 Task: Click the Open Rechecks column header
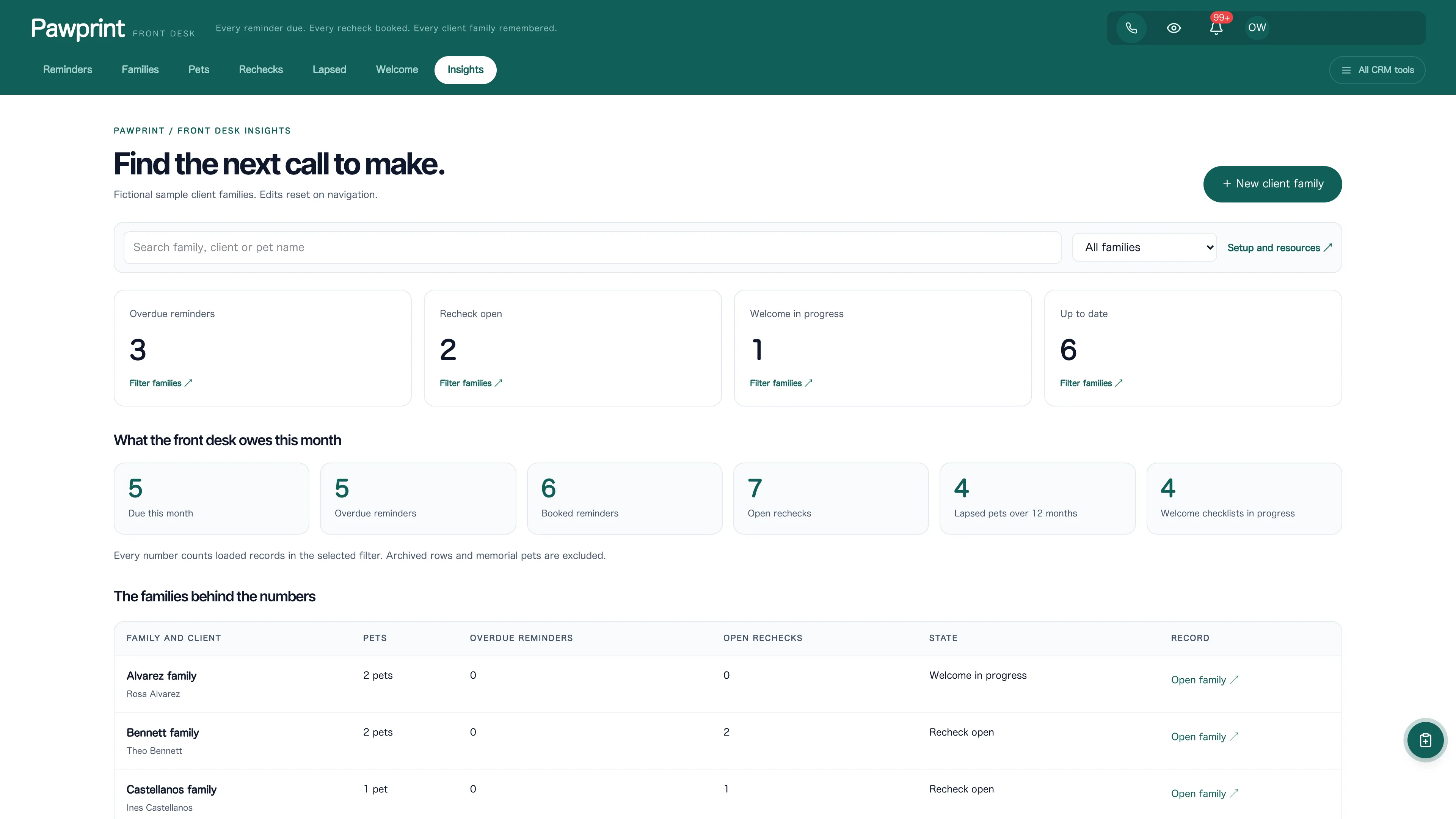(x=763, y=638)
